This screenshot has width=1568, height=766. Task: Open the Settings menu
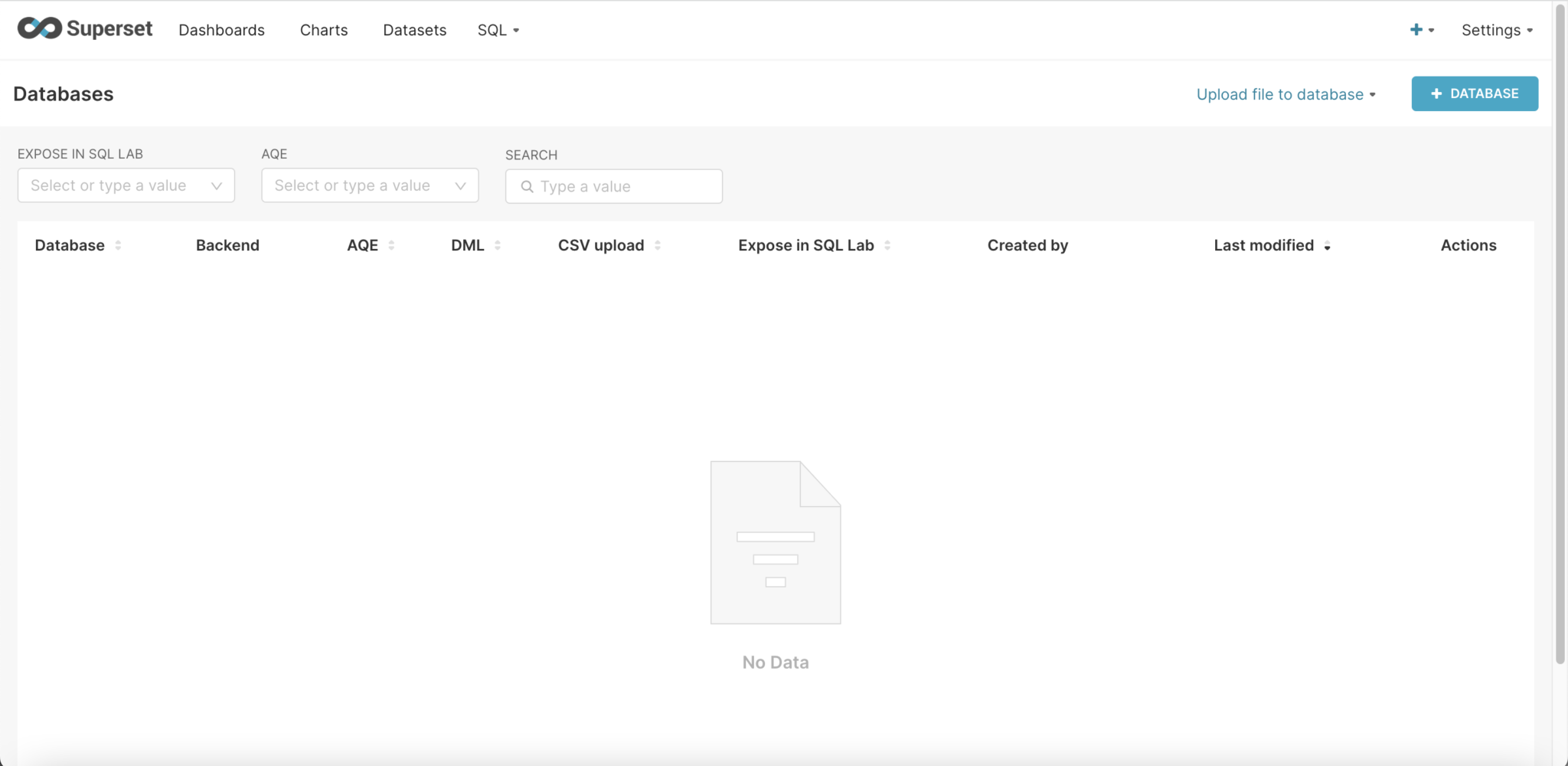click(x=1496, y=30)
